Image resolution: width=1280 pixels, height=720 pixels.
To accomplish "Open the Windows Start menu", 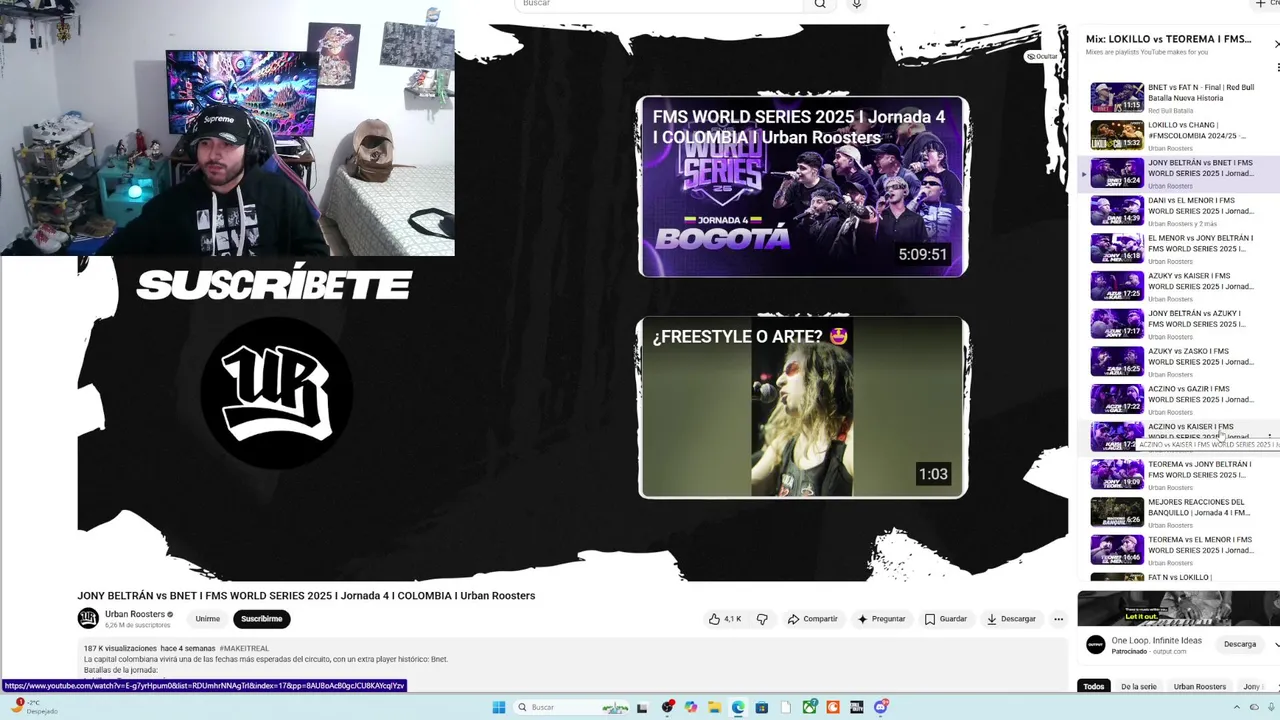I will pos(499,707).
